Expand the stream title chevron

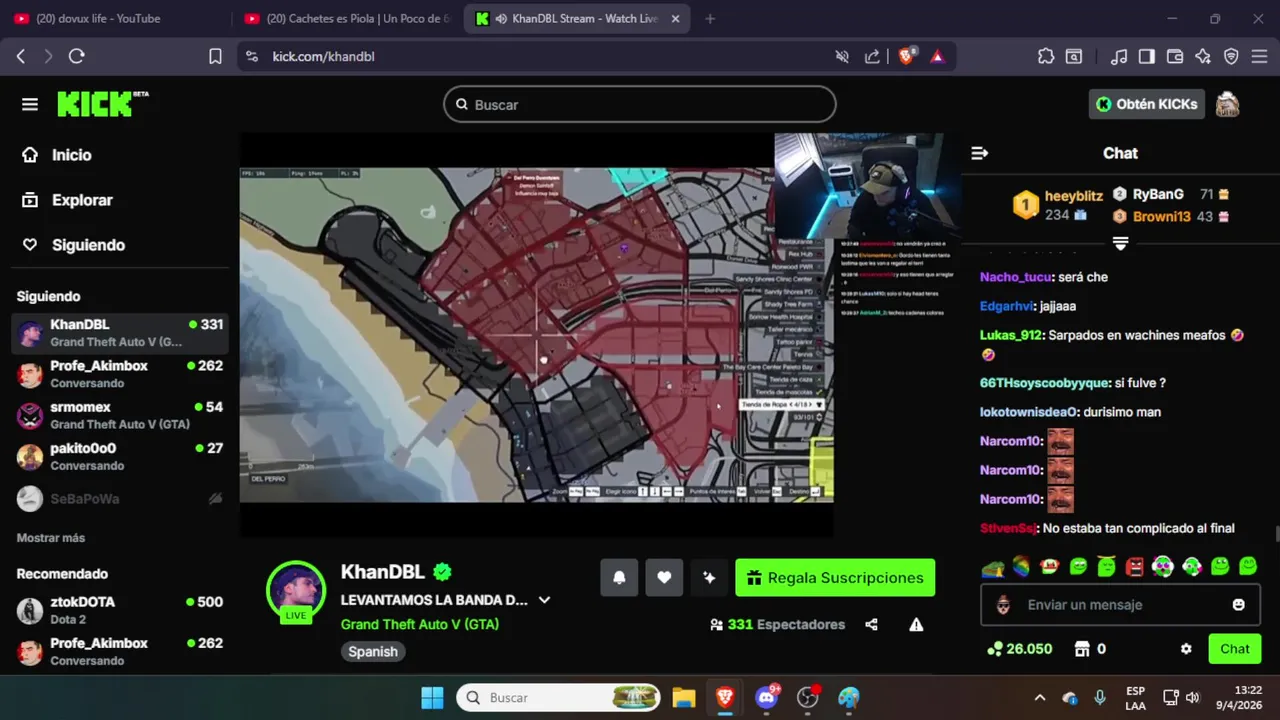[x=545, y=600]
